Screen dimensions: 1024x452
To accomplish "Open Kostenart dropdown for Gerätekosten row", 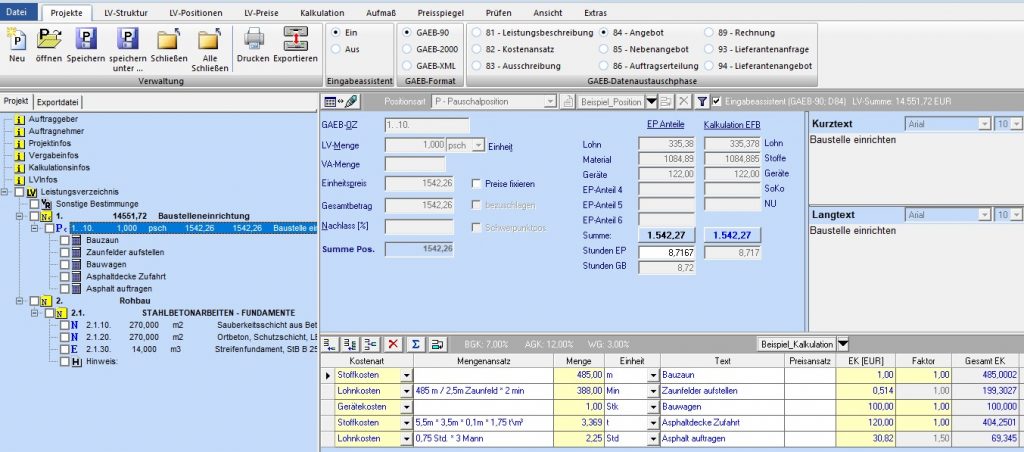I will (406, 406).
